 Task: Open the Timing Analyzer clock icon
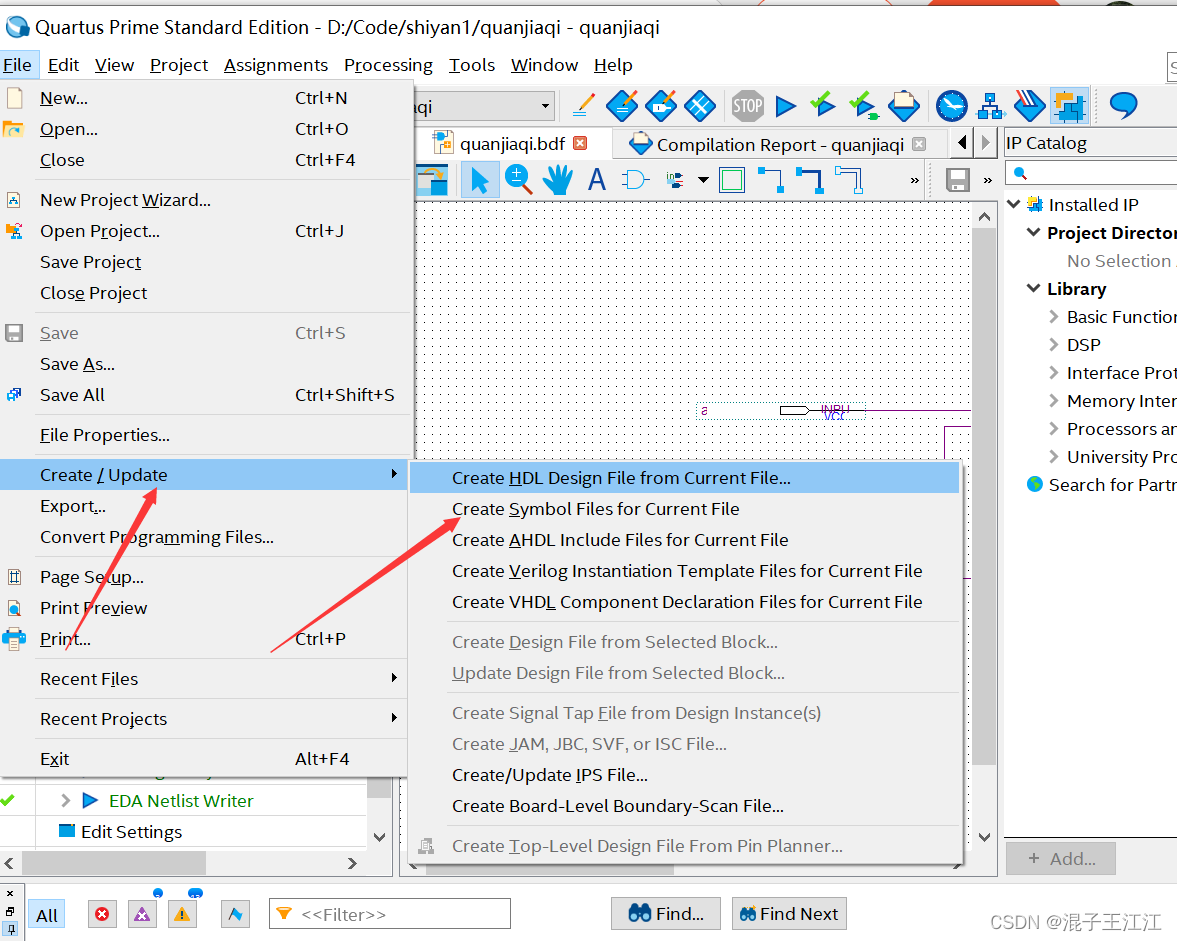point(951,106)
